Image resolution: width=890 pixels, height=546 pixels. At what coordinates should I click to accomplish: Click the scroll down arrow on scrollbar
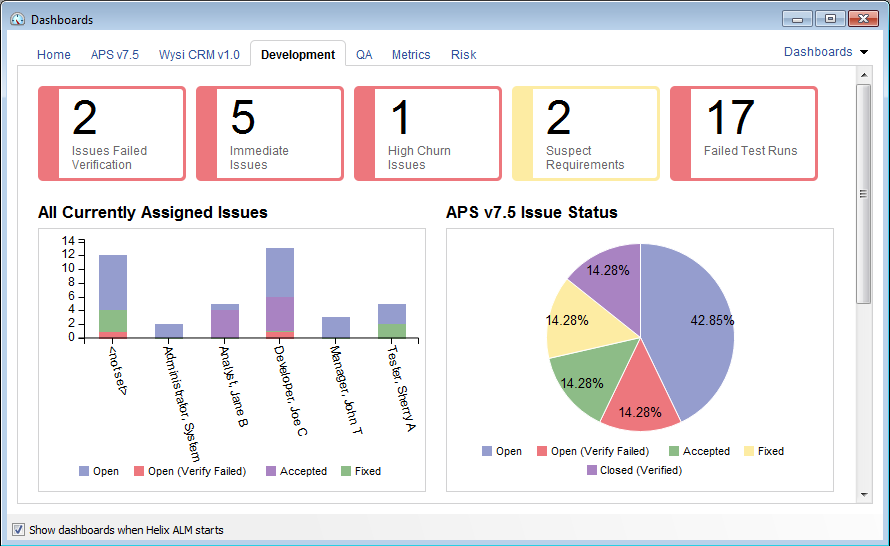point(864,494)
